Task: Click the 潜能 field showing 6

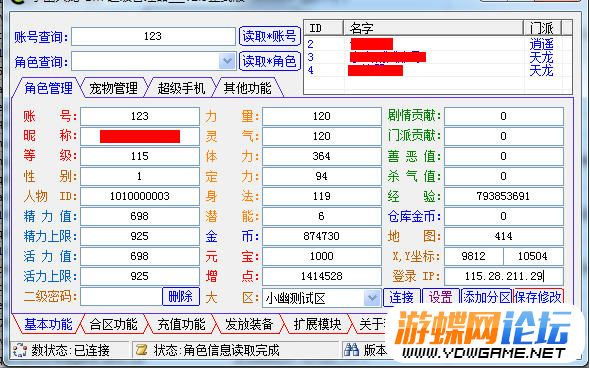Action: (322, 216)
